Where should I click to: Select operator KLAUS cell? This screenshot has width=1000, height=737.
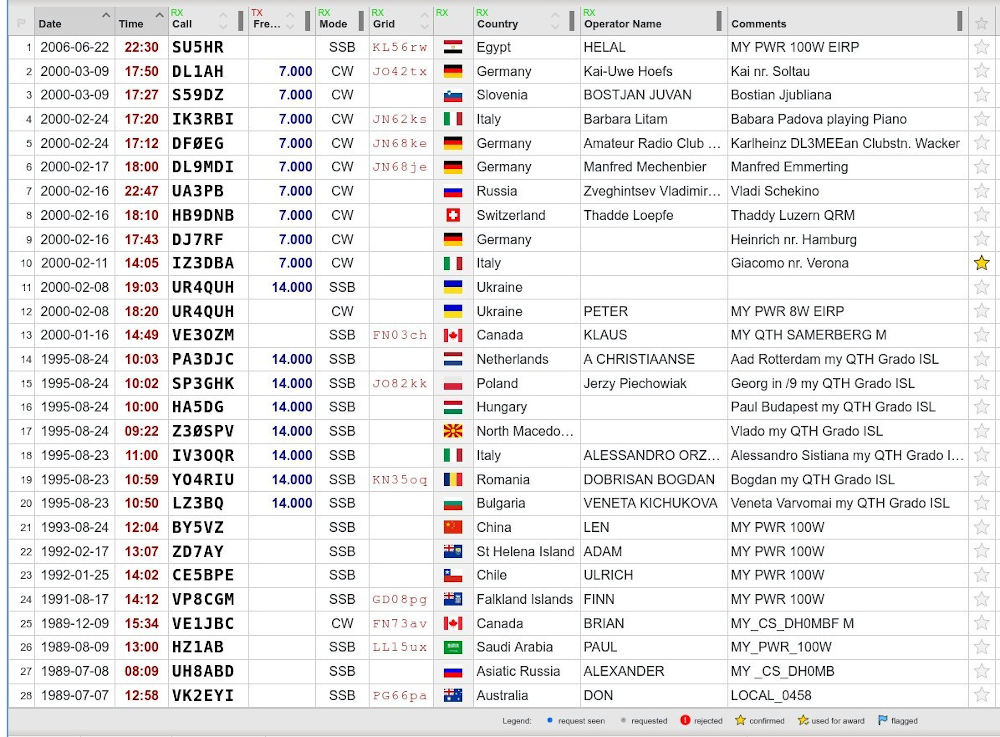[653, 335]
